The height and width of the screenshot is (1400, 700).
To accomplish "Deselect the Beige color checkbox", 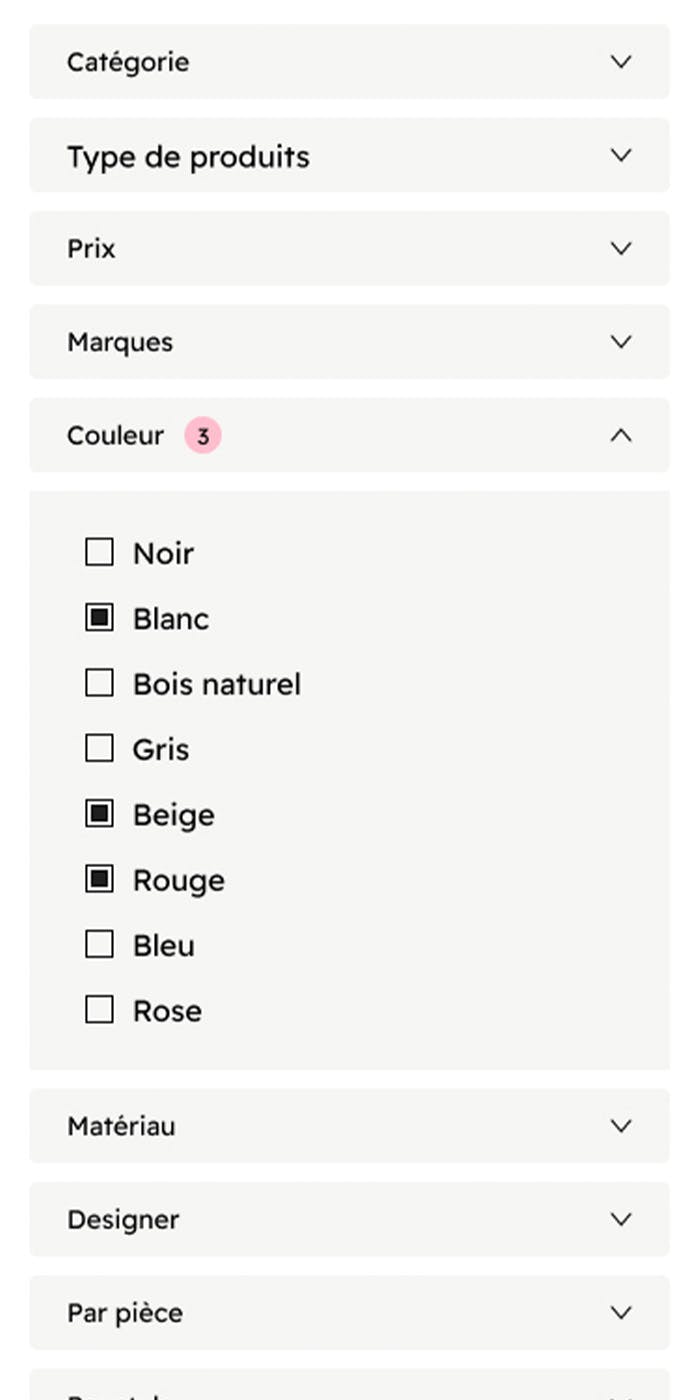I will [99, 814].
